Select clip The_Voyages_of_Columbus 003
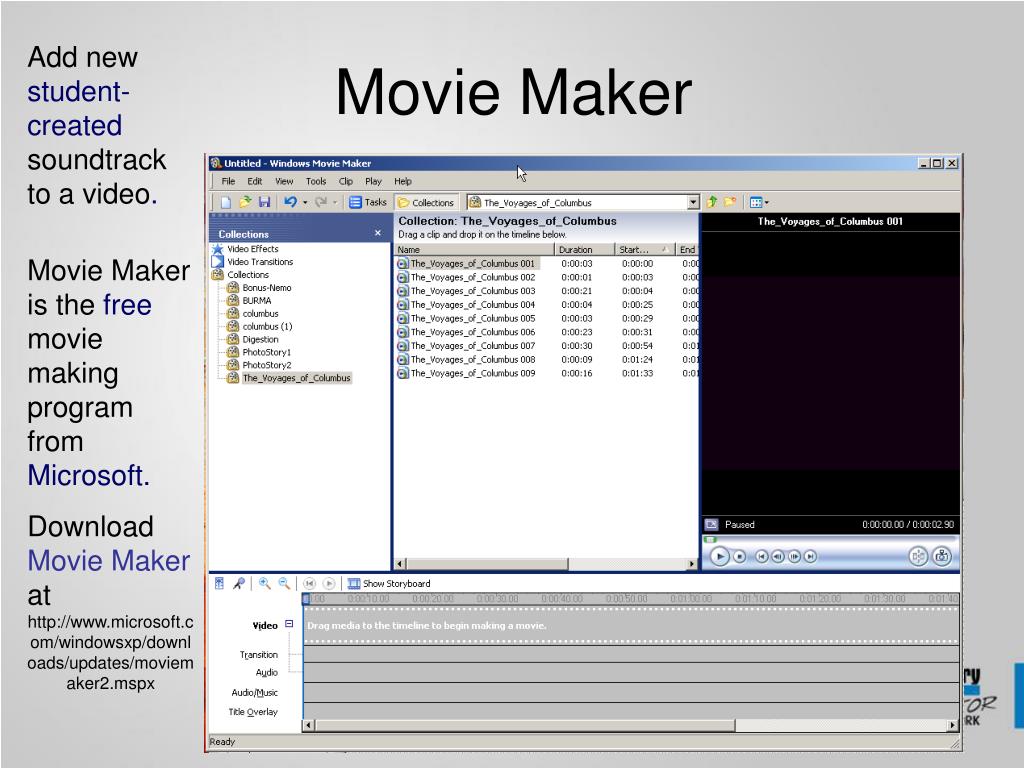Viewport: 1024px width, 768px height. click(x=473, y=291)
